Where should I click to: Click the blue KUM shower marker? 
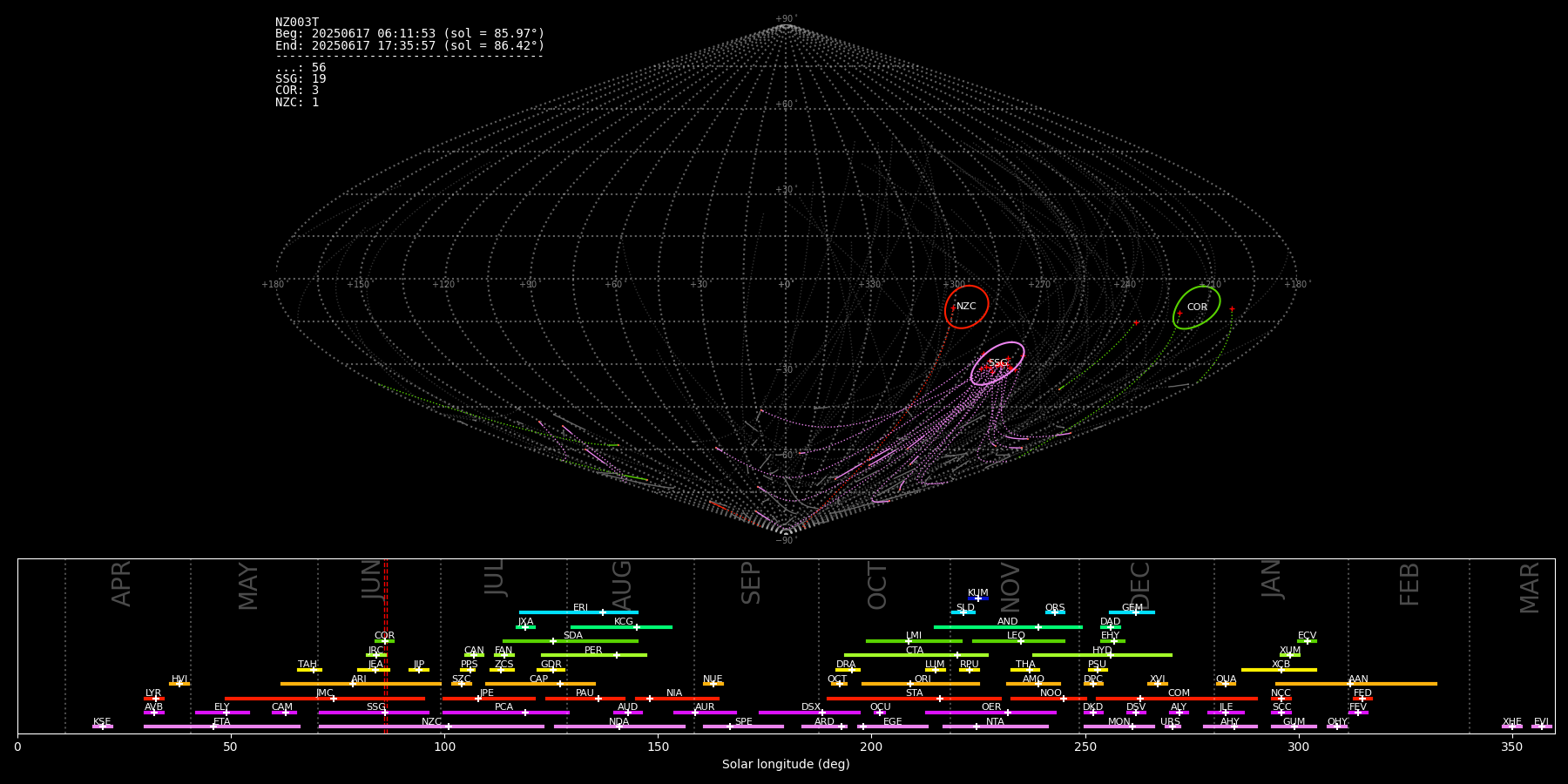[978, 598]
